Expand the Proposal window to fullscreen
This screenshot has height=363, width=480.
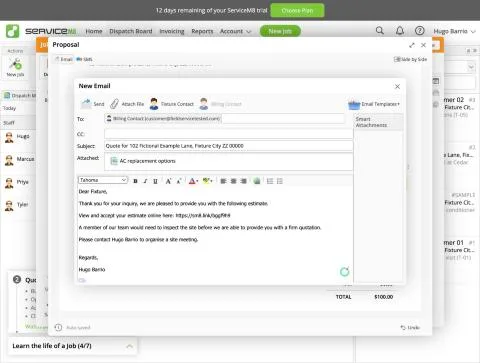pyautogui.click(x=412, y=45)
